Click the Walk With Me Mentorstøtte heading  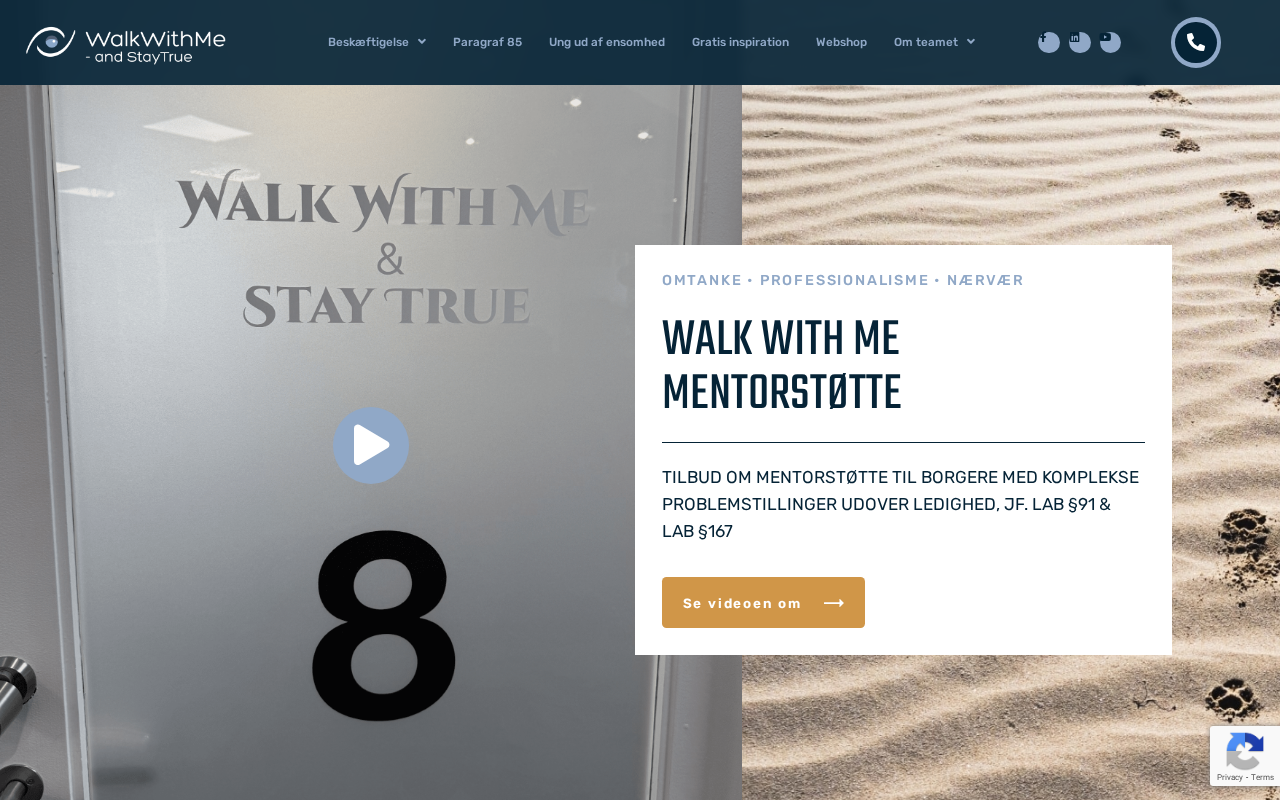point(781,365)
